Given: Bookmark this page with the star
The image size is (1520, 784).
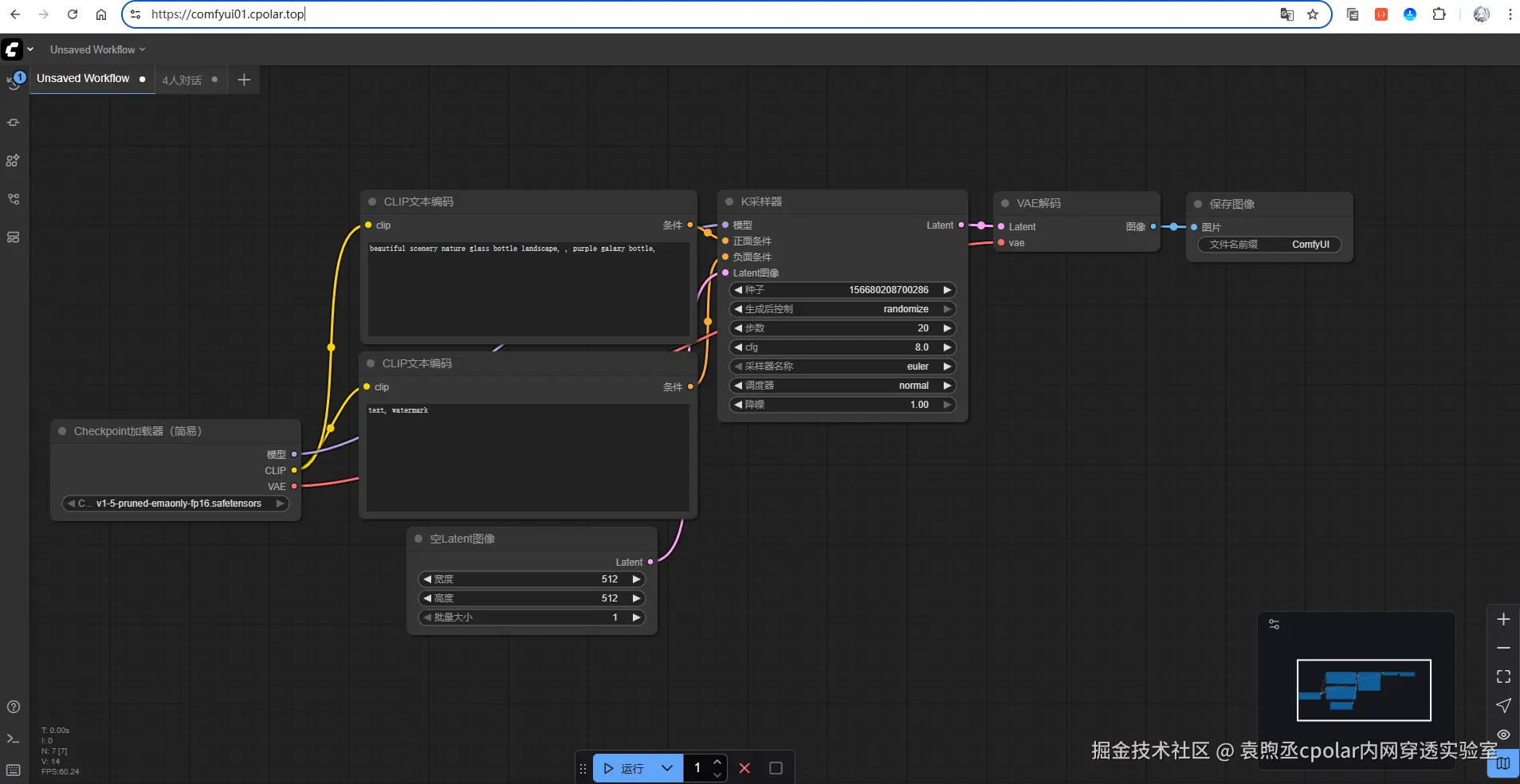Looking at the screenshot, I should tap(1313, 14).
